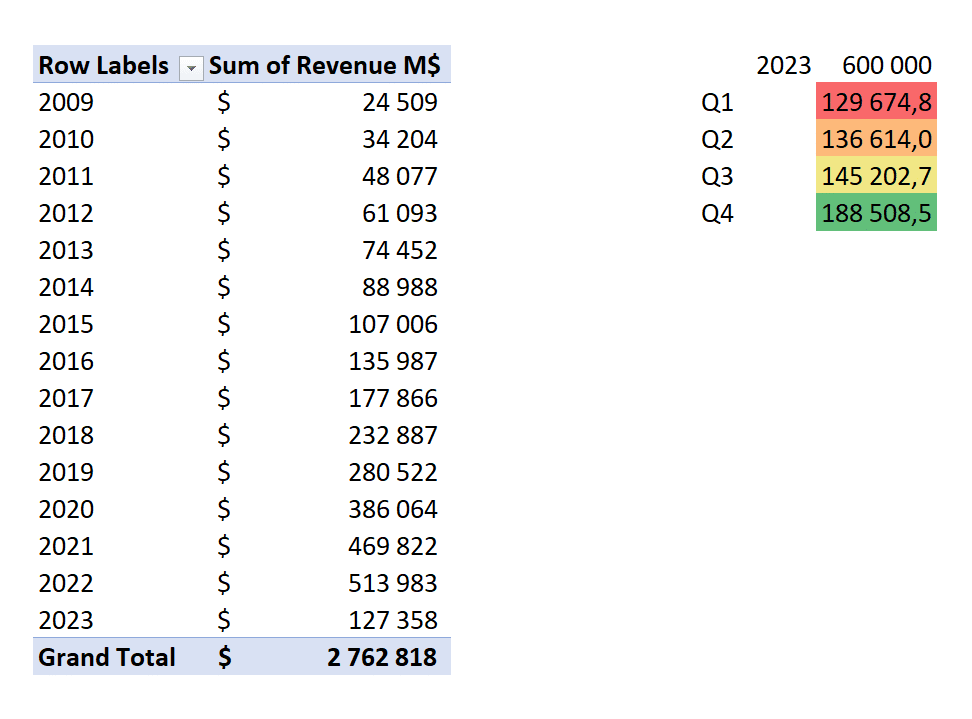Viewport: 972px width, 719px height.
Task: Click the Grand Total value 2 762 818
Action: point(382,657)
